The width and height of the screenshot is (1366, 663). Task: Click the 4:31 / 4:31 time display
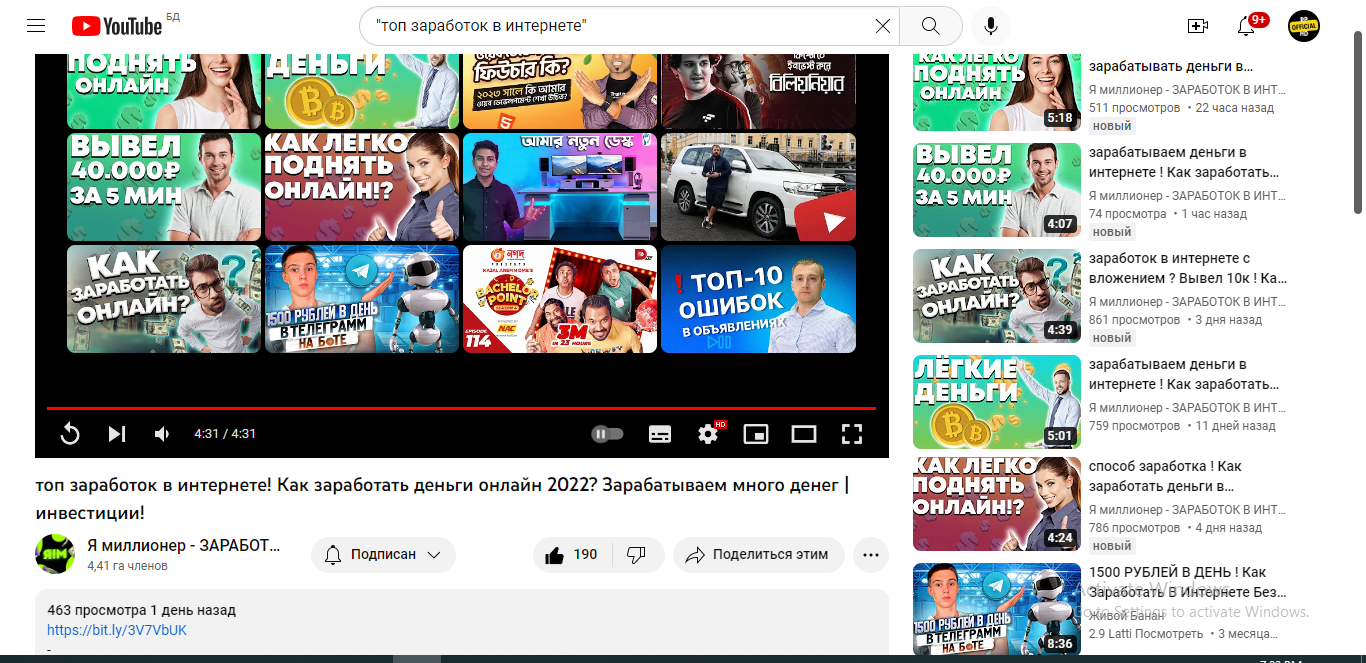[x=225, y=434]
